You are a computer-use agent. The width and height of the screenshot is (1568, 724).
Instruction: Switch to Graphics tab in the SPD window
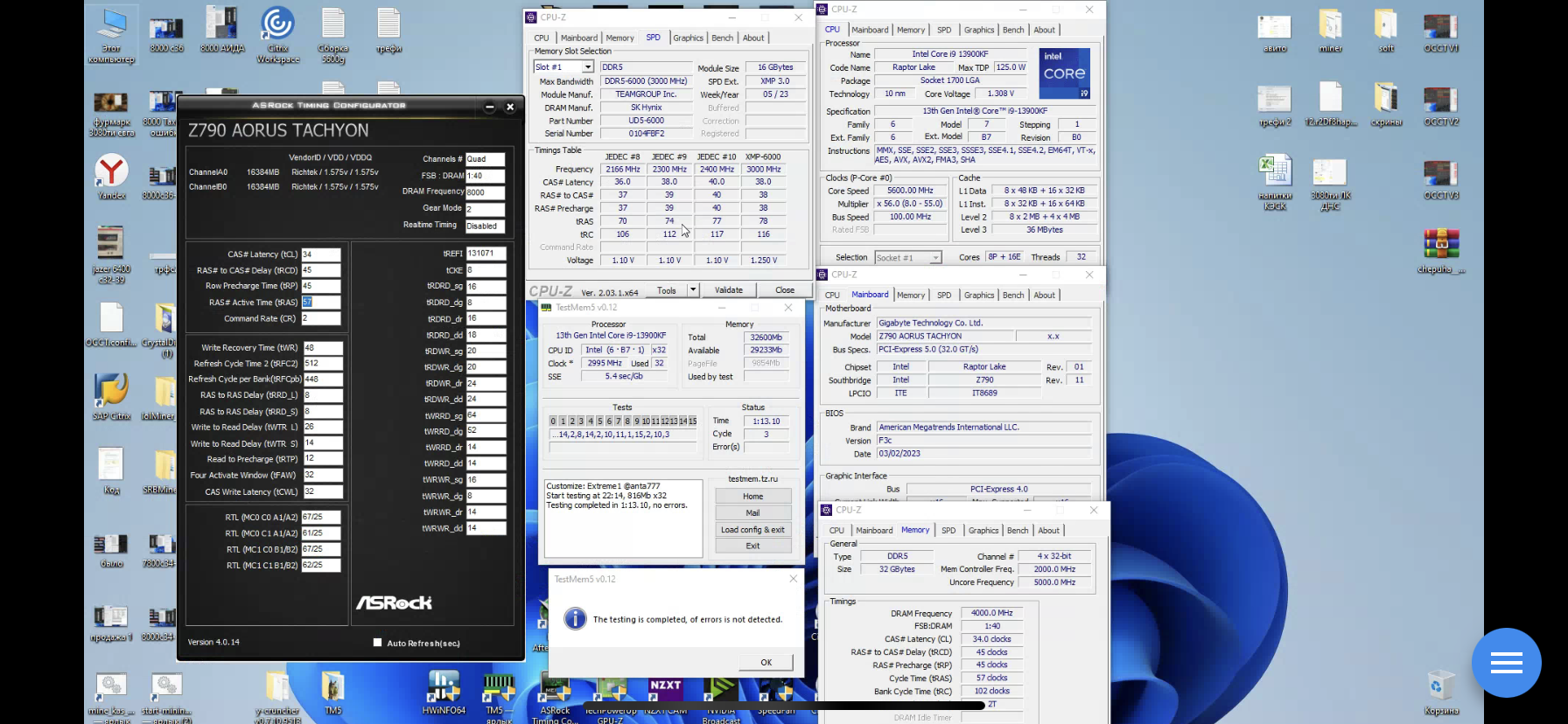(x=688, y=38)
